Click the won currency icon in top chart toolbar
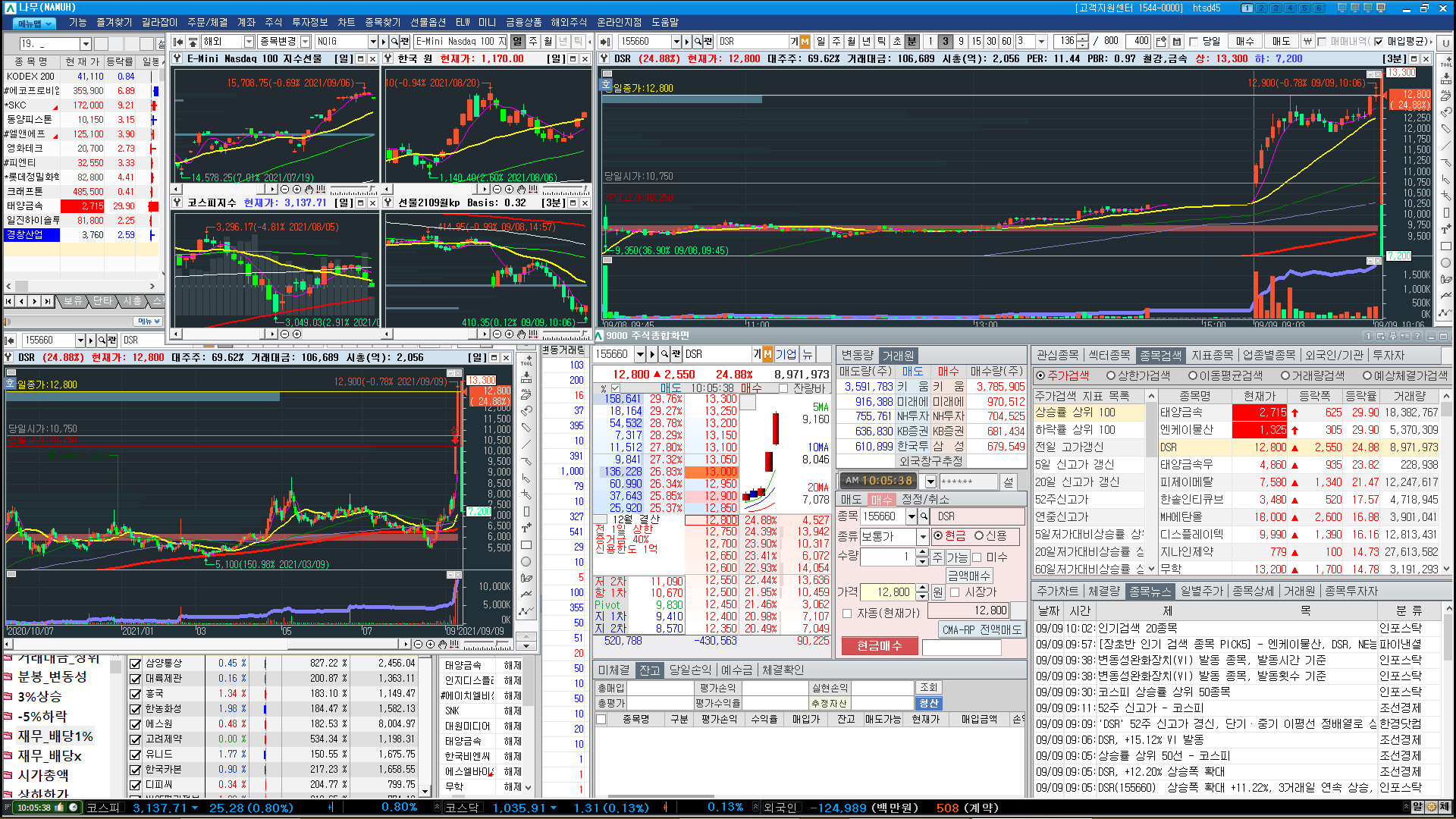Image resolution: width=1456 pixels, height=819 pixels. 1307,42
